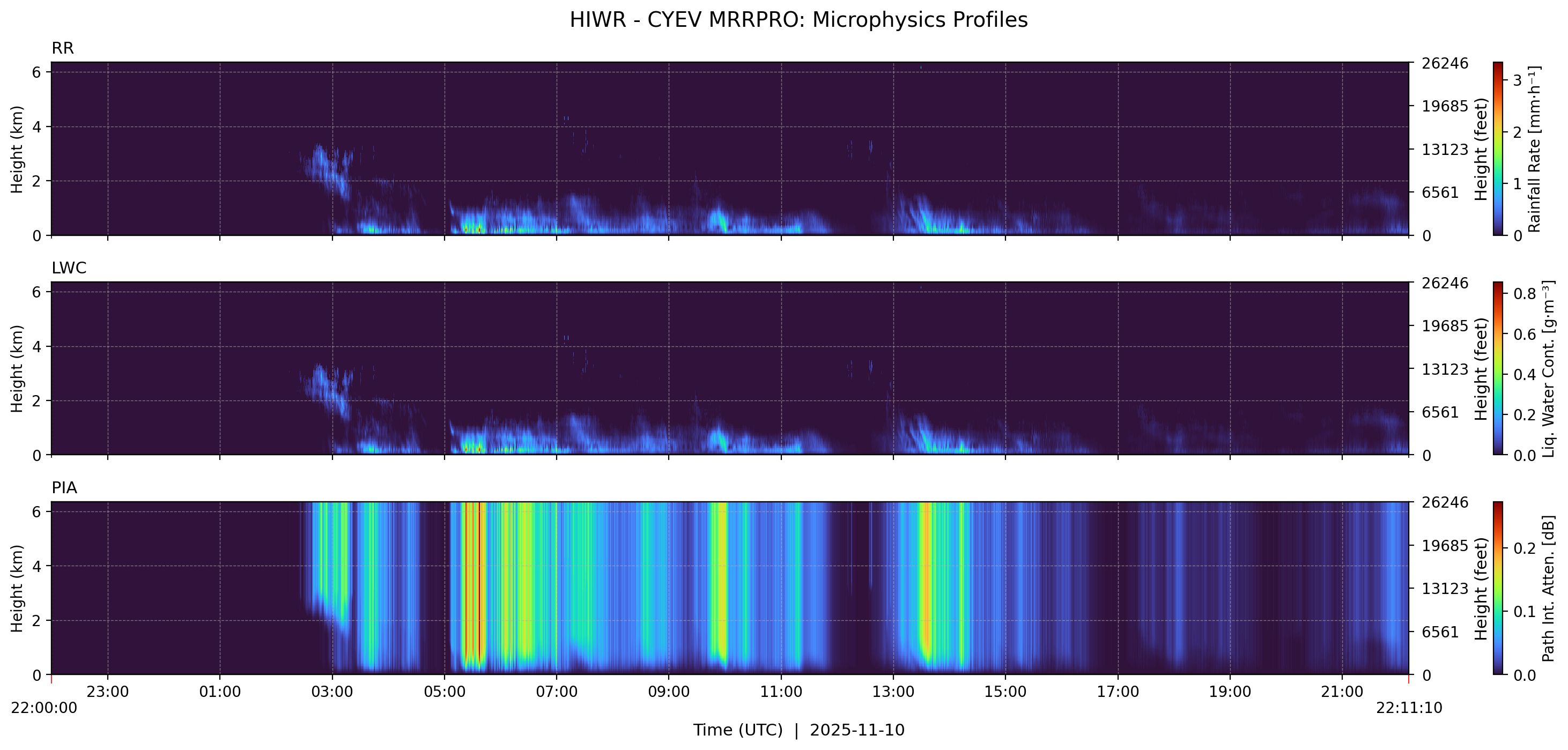Click the 26246 feet label on RR panel
The height and width of the screenshot is (750, 1568).
[1445, 63]
